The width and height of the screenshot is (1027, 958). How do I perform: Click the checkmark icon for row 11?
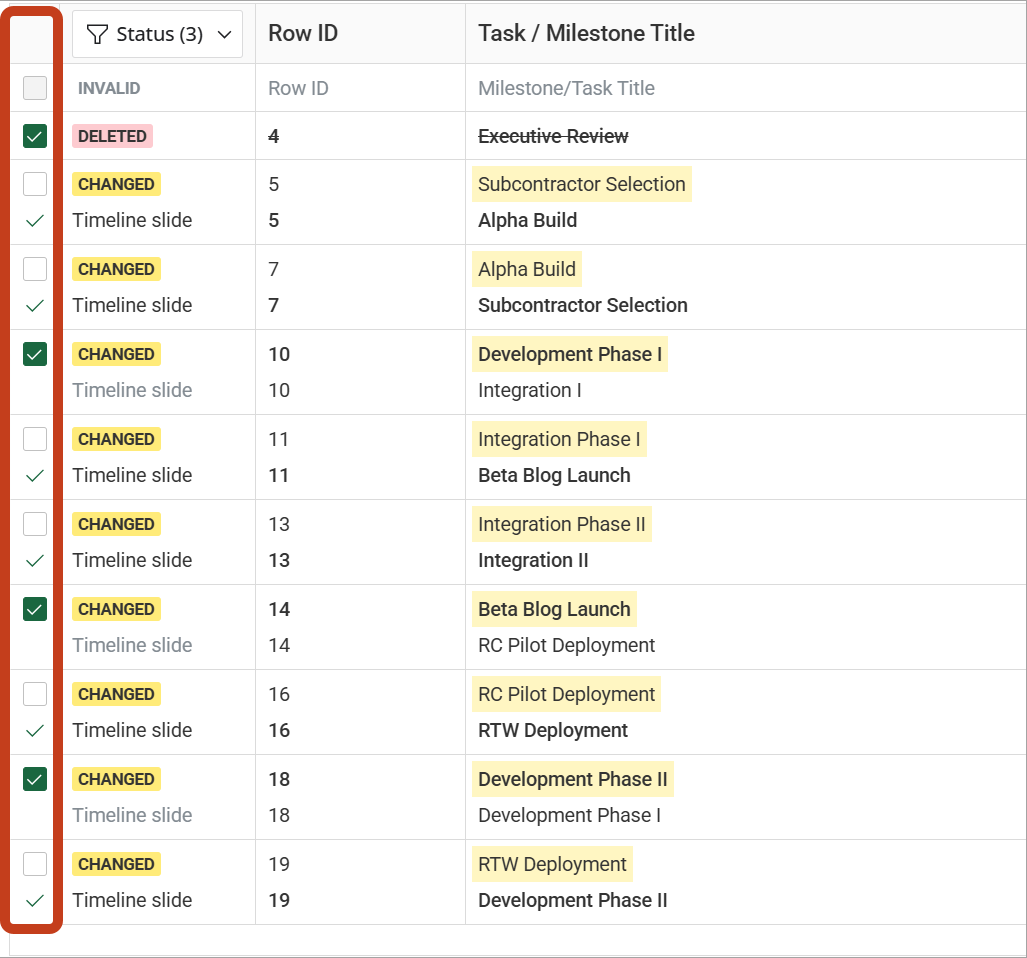[34, 475]
